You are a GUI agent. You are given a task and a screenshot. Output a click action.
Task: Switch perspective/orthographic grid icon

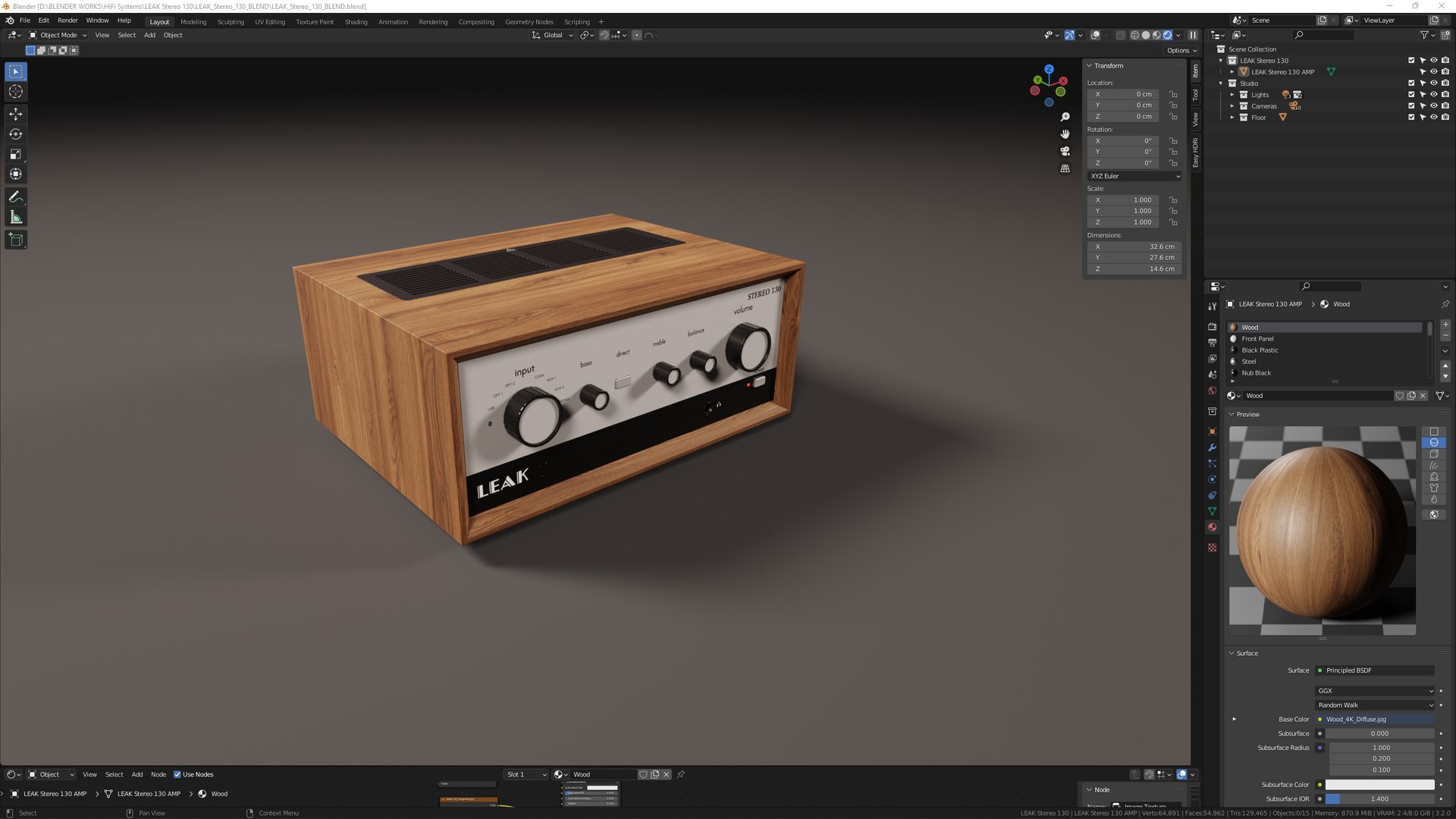(1065, 168)
